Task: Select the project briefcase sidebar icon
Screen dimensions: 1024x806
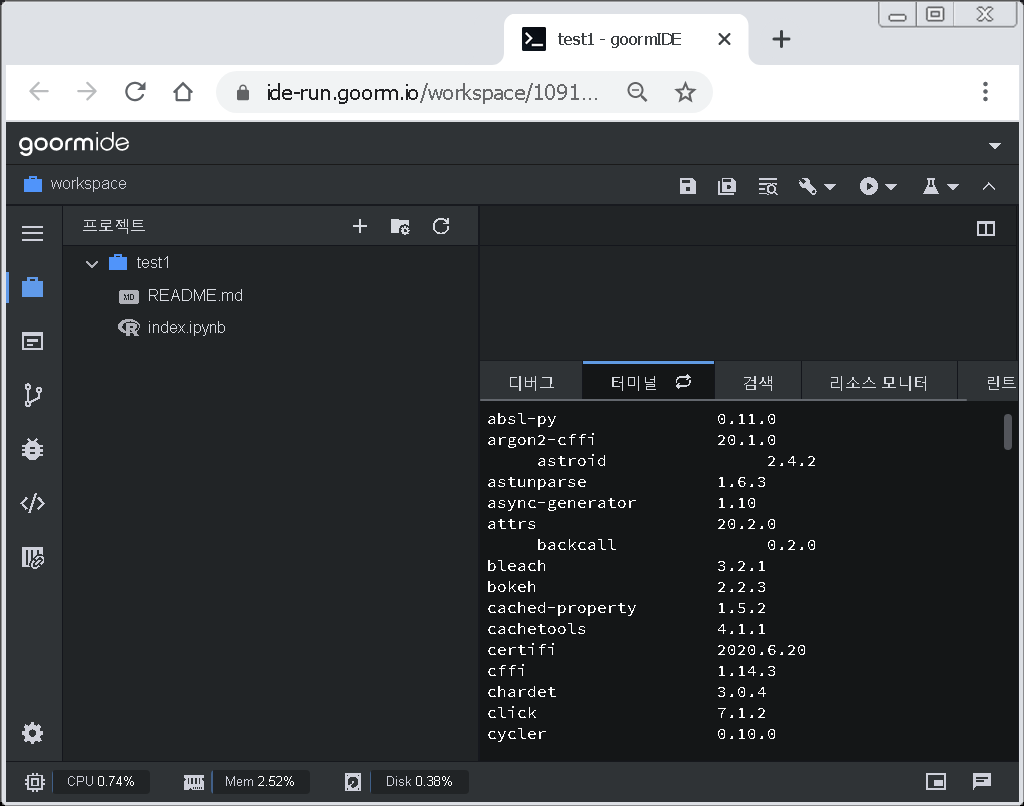Action: click(33, 287)
